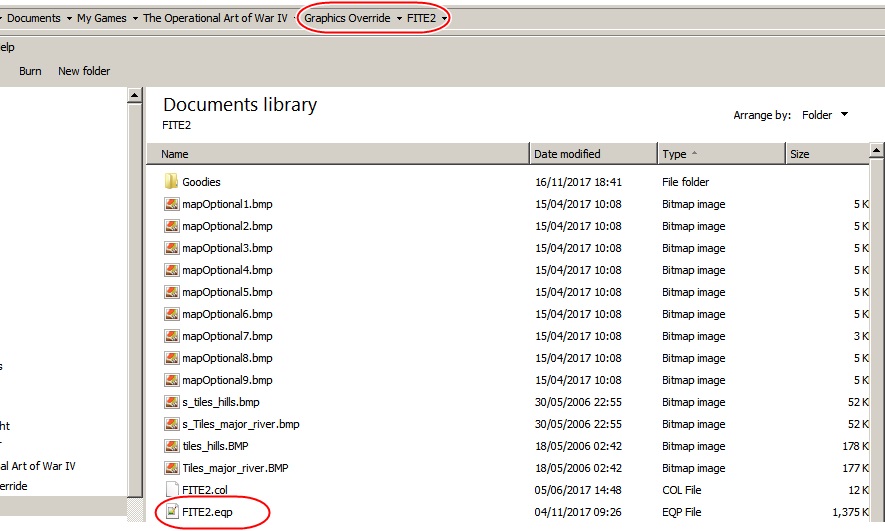Sort files by Size column header
This screenshot has height=531, width=885.
[x=827, y=153]
